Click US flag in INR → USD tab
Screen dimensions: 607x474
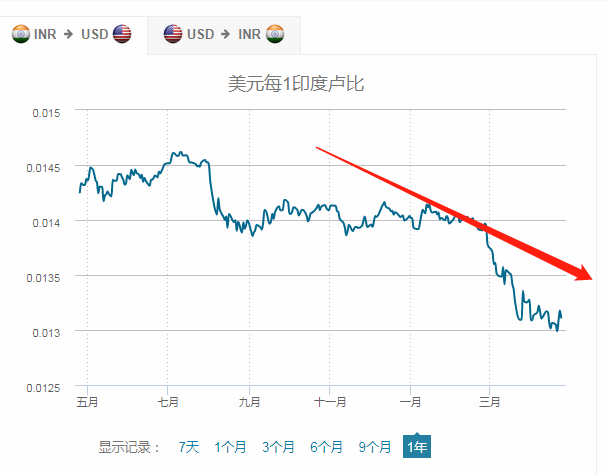122,34
